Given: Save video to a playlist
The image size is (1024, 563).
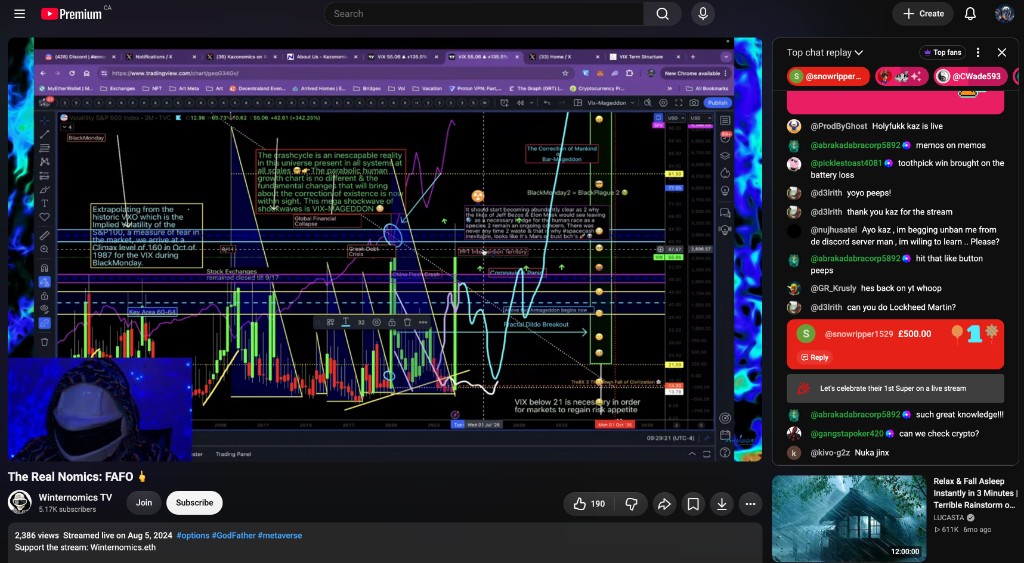Looking at the screenshot, I should coord(693,504).
